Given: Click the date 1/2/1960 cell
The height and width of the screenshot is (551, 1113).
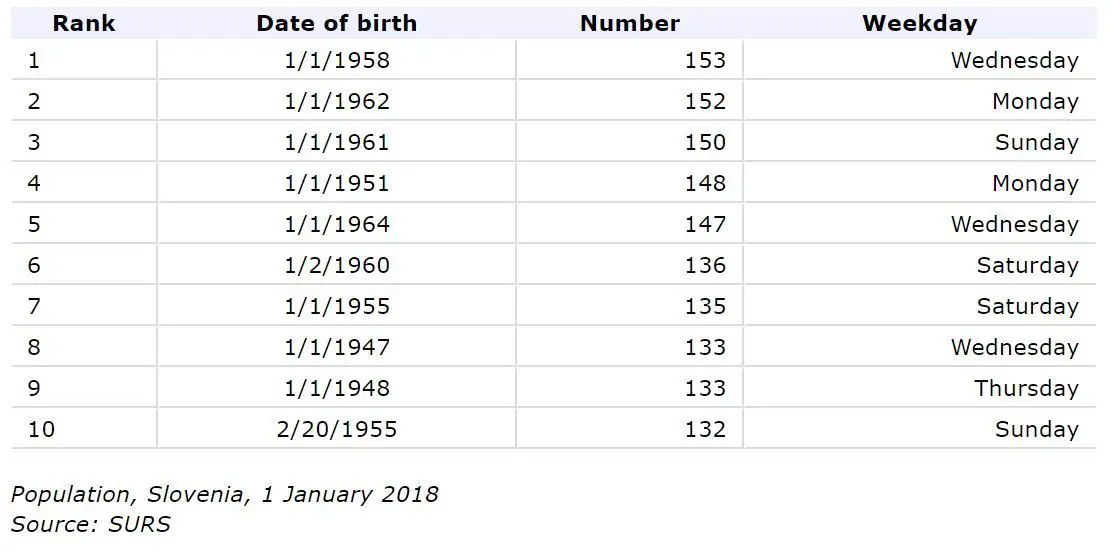Looking at the screenshot, I should pos(337,265).
